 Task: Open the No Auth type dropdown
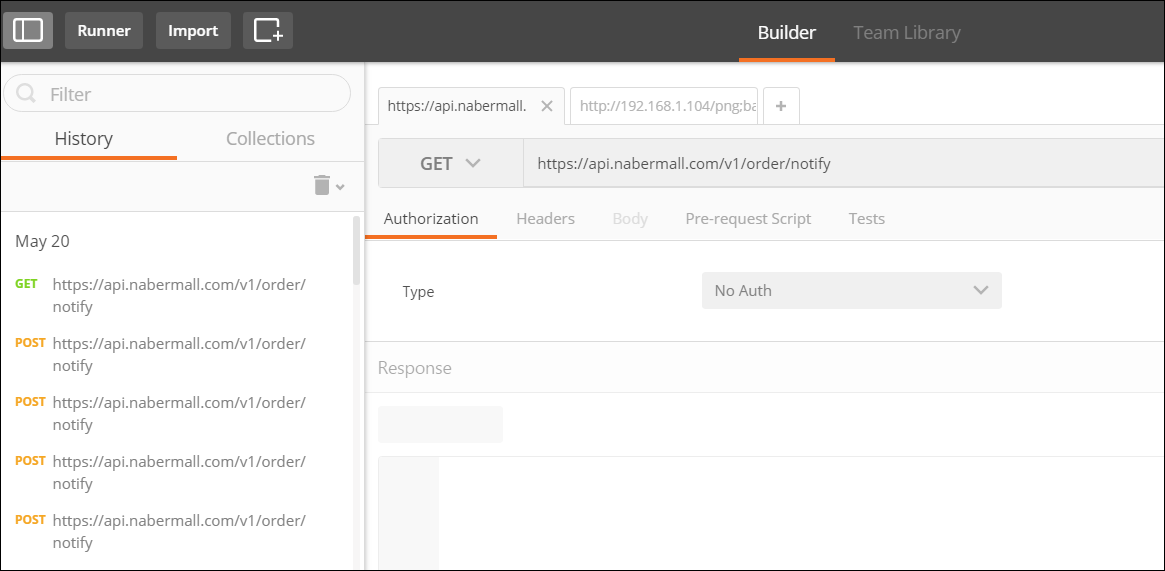(x=851, y=290)
